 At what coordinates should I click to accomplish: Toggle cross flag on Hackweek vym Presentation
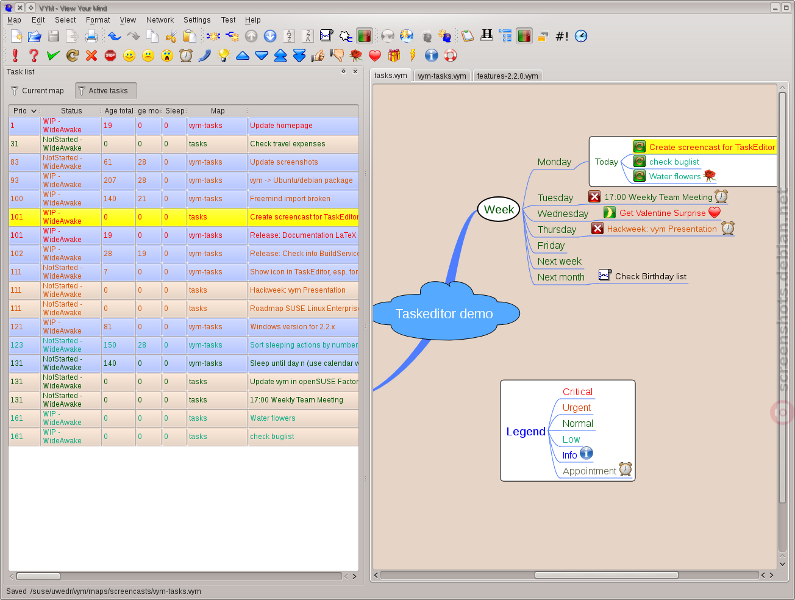[x=597, y=229]
